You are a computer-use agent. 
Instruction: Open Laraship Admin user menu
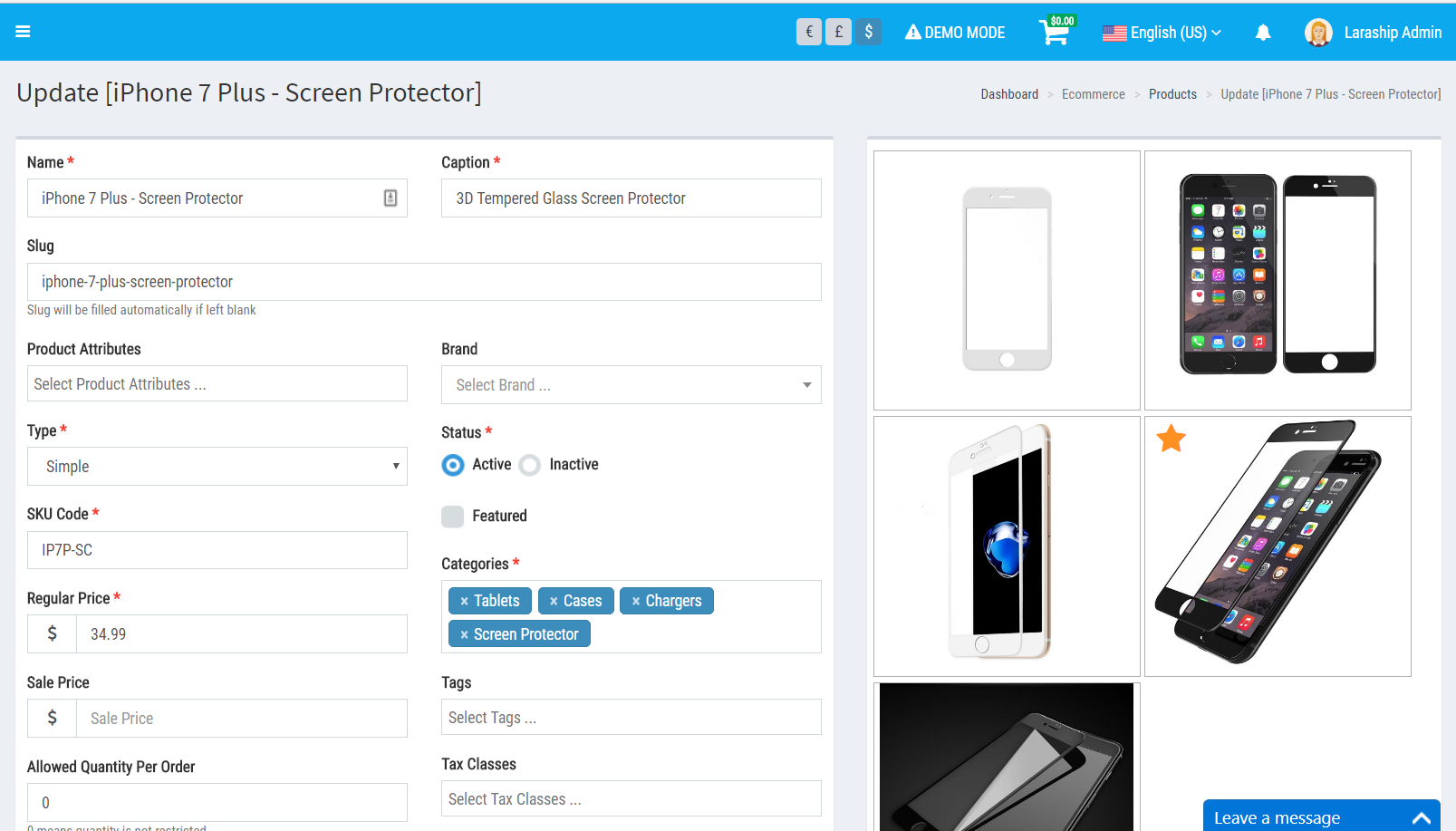point(1373,33)
